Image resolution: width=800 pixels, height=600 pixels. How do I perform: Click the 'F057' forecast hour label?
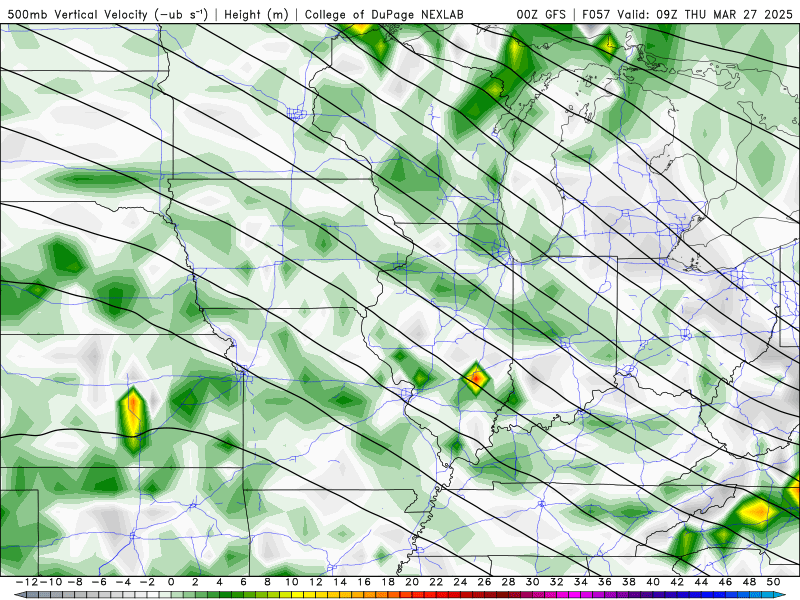point(596,14)
